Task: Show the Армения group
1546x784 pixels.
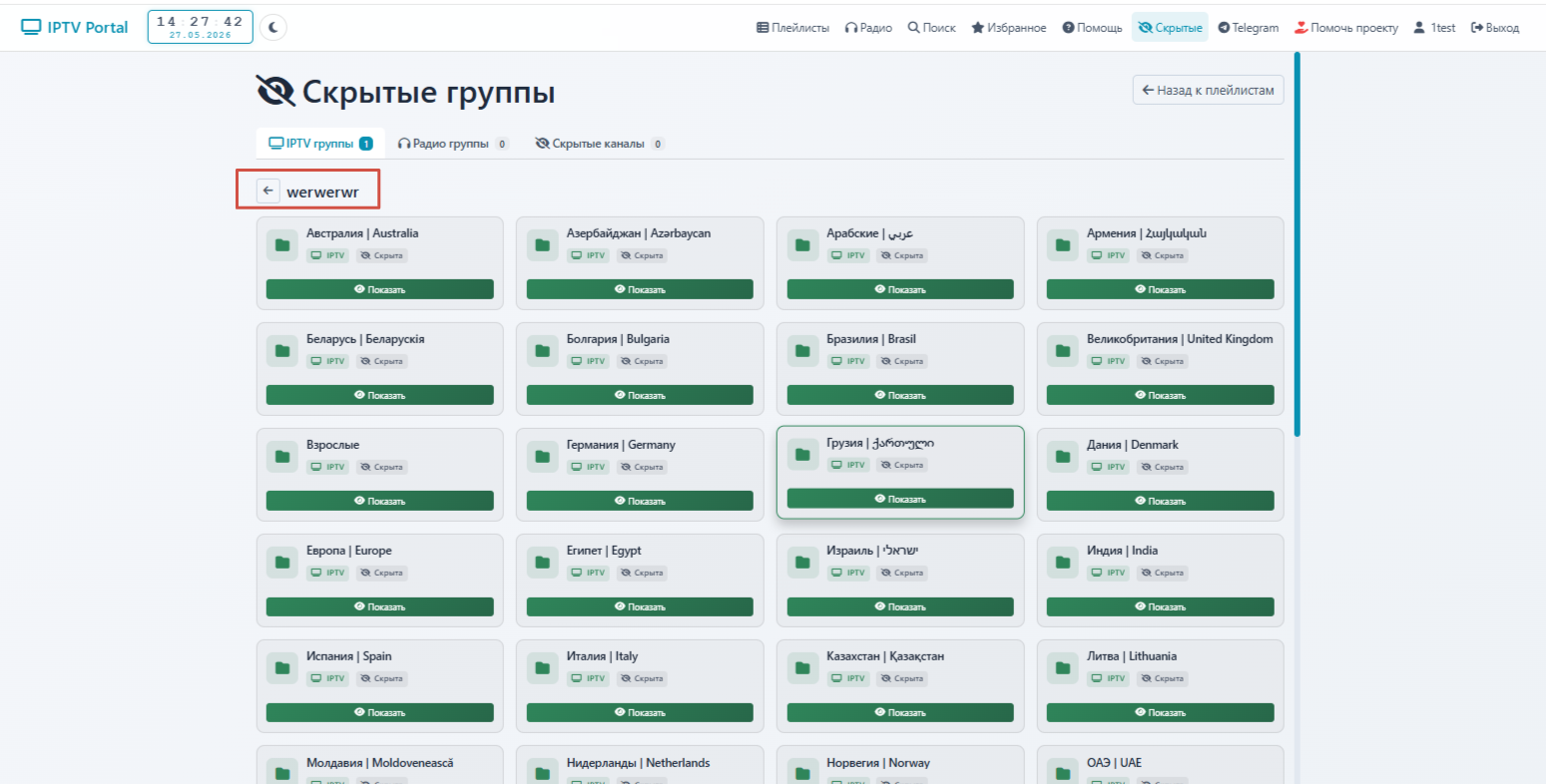Action: pyautogui.click(x=1161, y=289)
